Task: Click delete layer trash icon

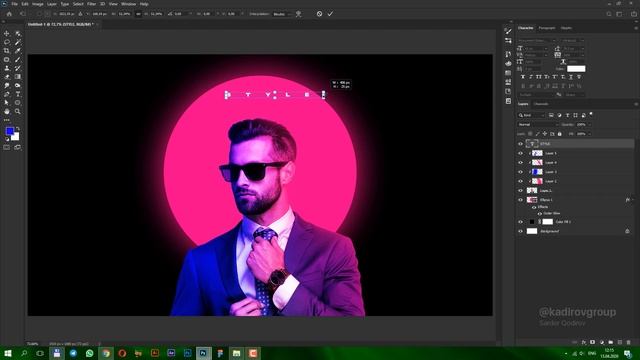Action: pyautogui.click(x=628, y=342)
